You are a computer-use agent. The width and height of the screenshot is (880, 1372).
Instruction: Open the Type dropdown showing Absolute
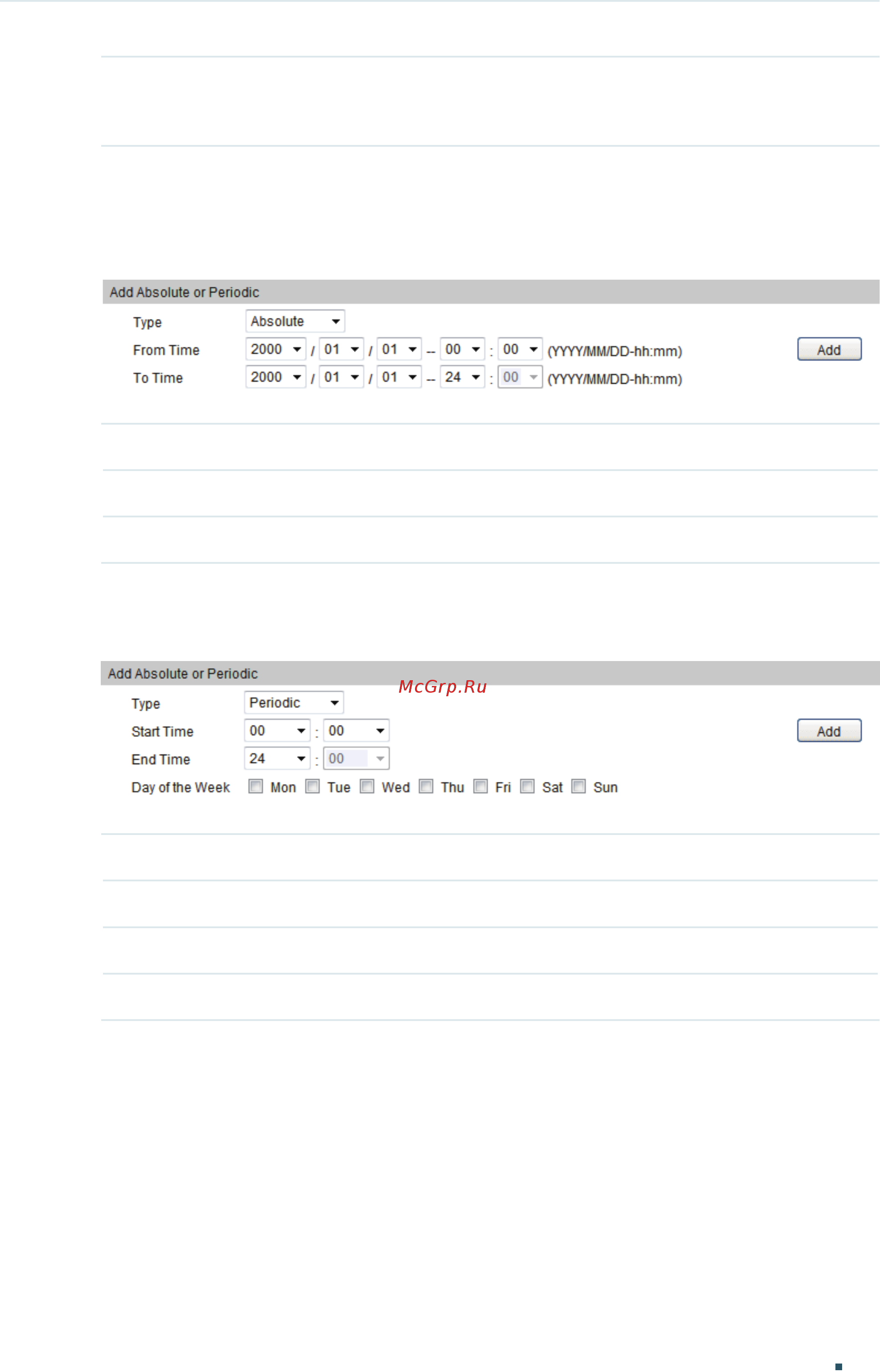pyautogui.click(x=295, y=321)
